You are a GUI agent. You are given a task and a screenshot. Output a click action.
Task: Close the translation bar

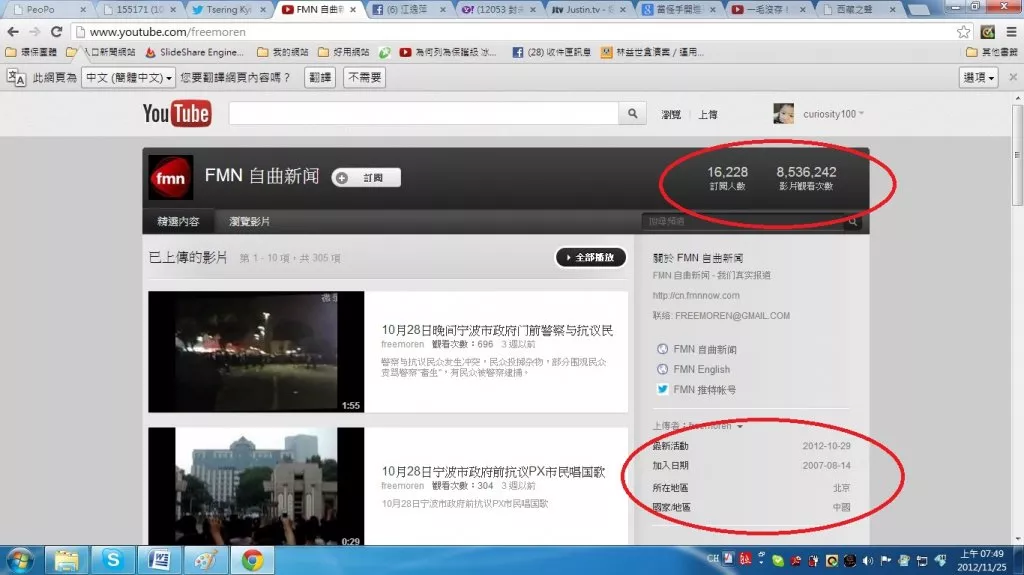tap(1013, 77)
